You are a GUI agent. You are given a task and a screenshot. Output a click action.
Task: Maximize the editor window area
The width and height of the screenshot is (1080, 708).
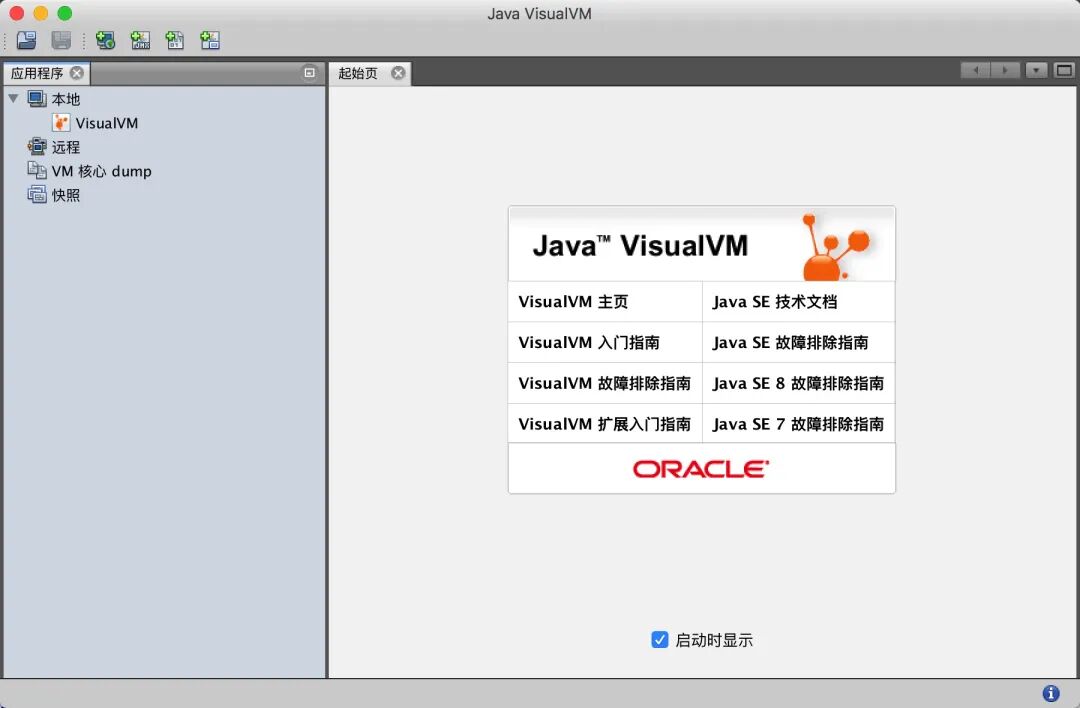pos(1064,70)
